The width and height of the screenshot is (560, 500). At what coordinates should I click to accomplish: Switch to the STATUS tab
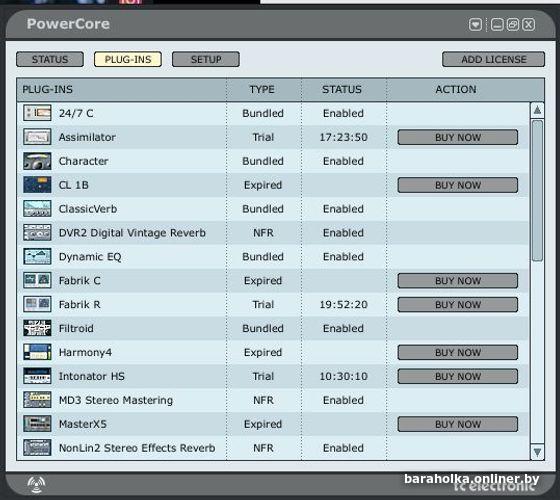[50, 59]
